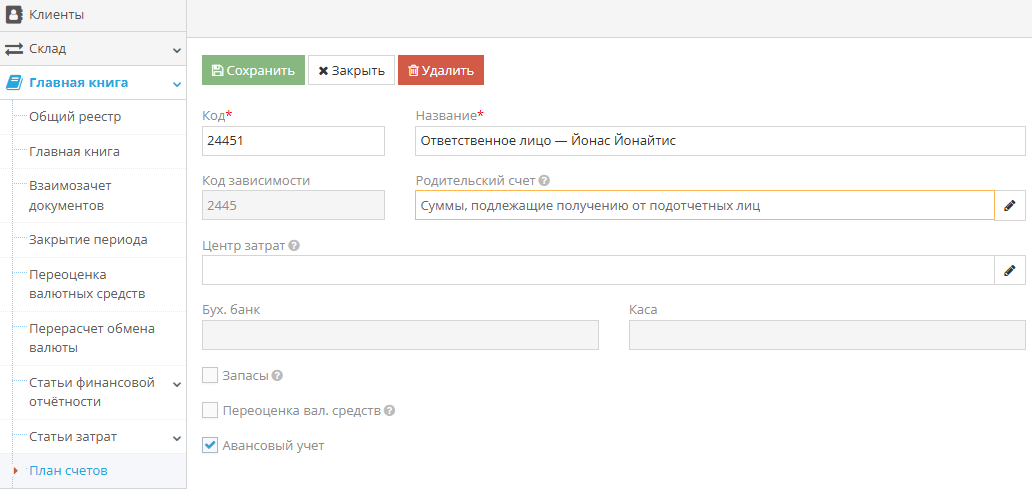Enable the Запасы checkbox
This screenshot has height=489, width=1032.
[210, 375]
